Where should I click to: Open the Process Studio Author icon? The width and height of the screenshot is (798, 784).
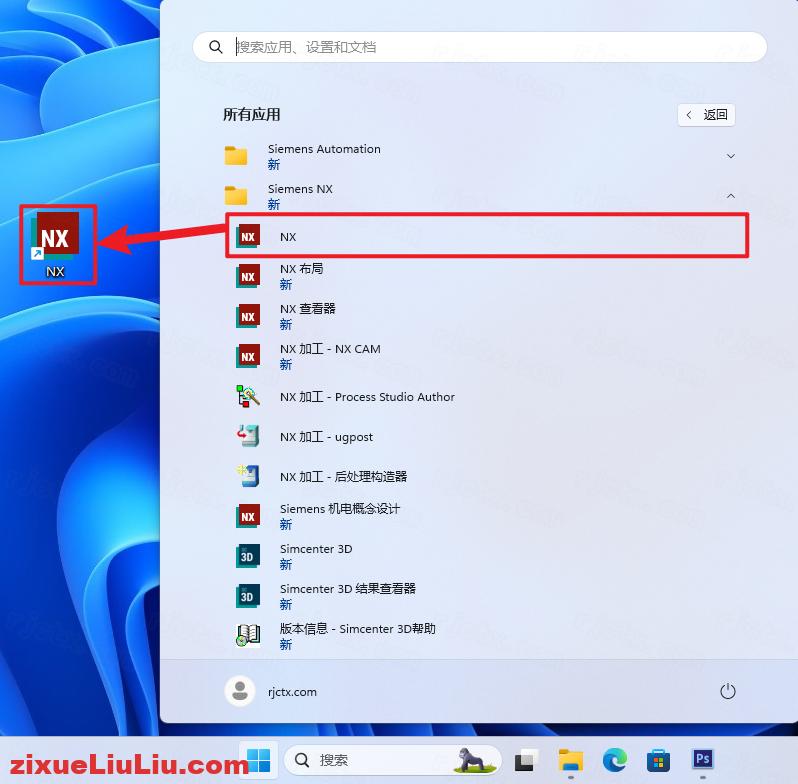pos(248,396)
